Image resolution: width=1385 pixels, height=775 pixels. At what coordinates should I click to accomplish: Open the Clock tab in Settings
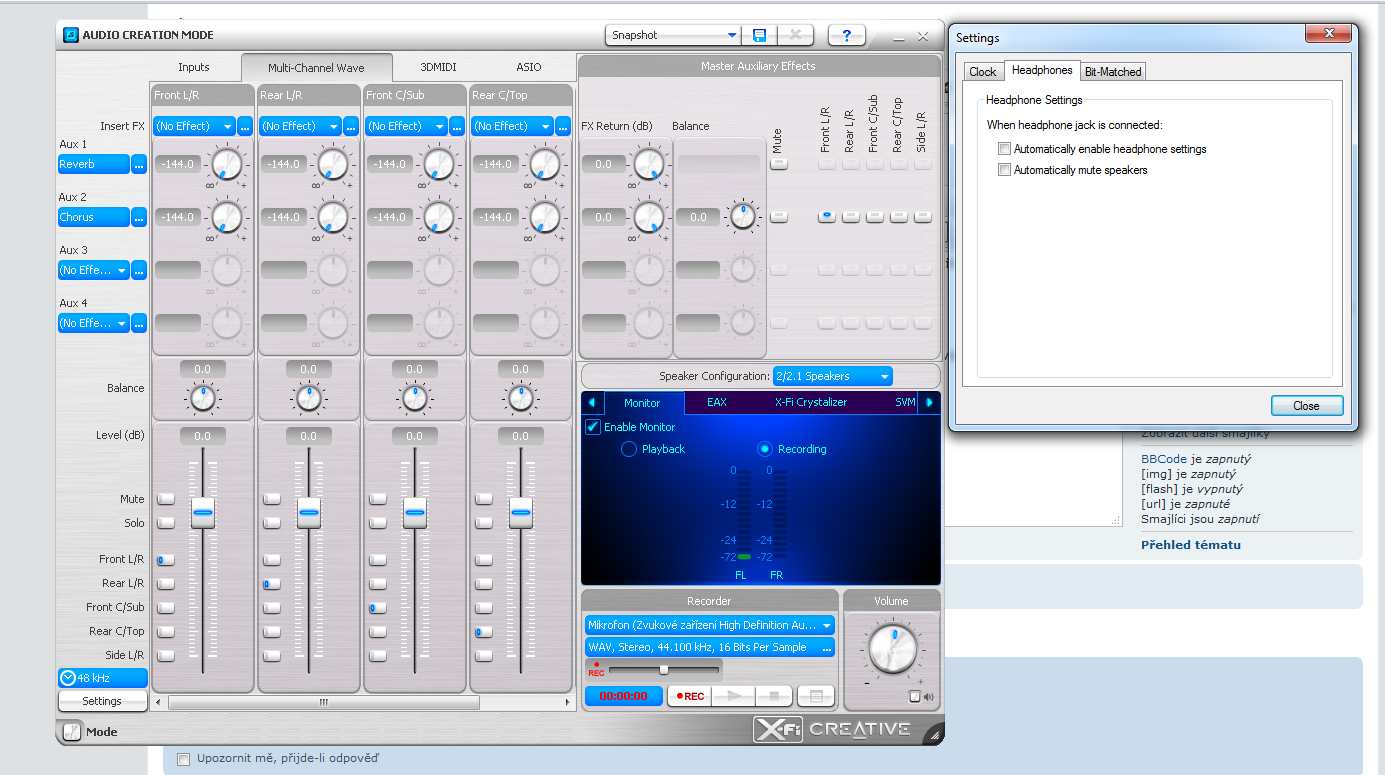tap(983, 71)
